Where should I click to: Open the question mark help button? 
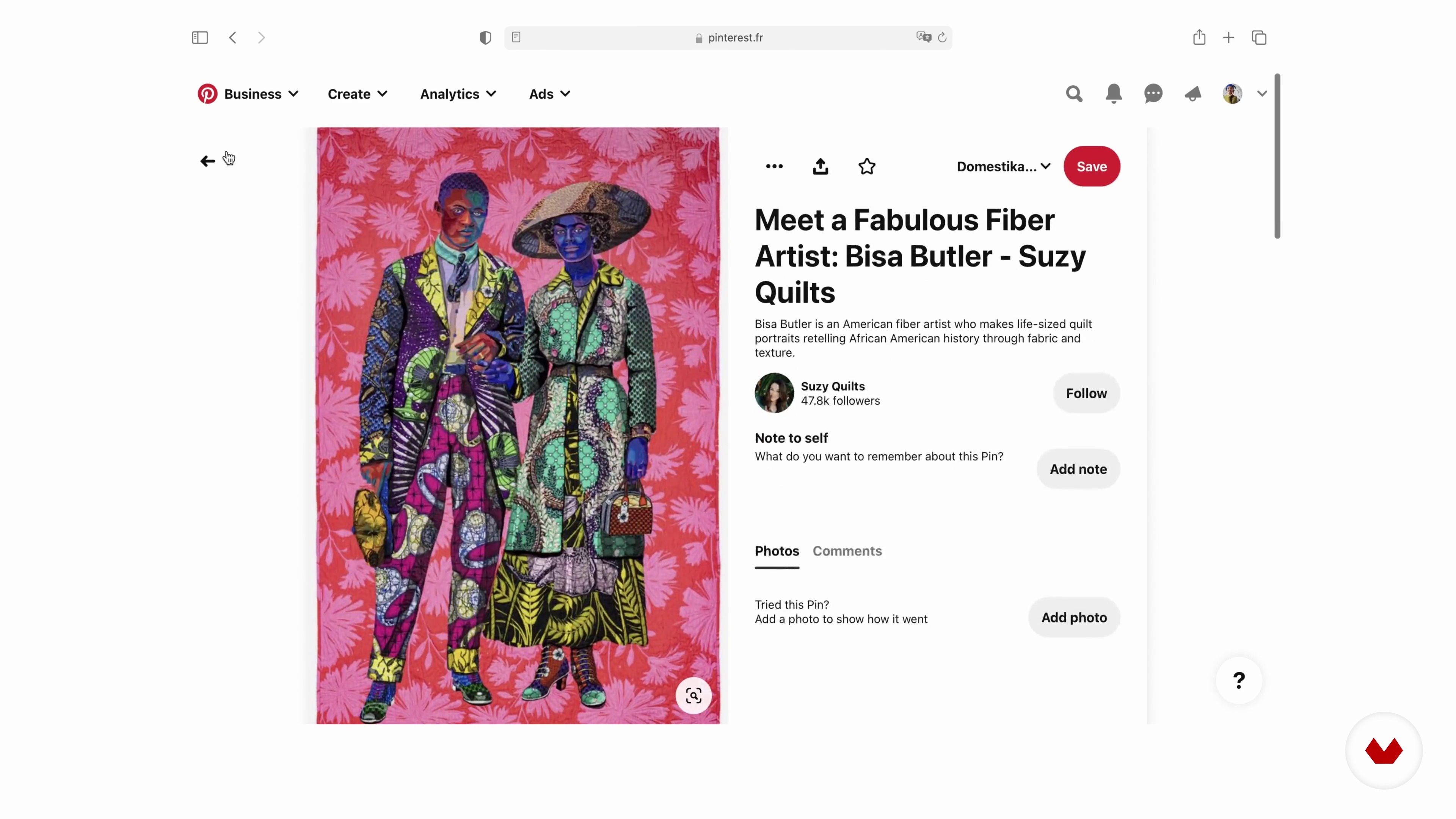coord(1239,681)
